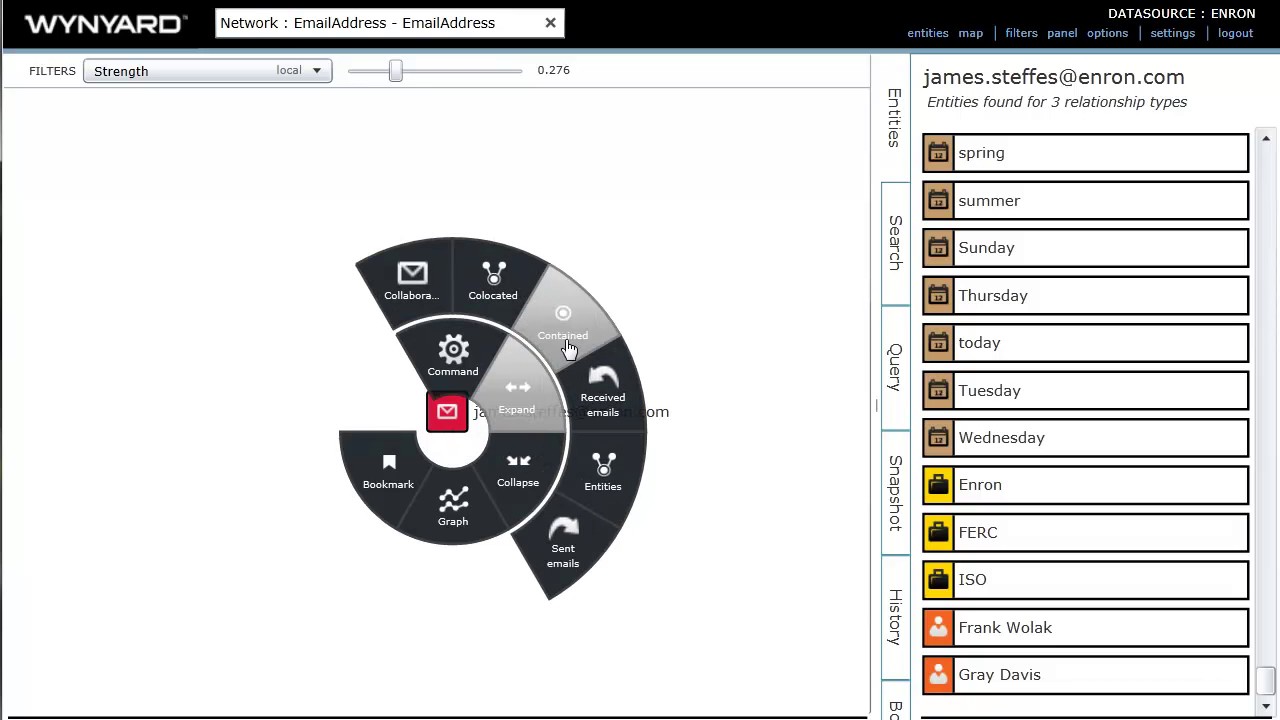Click the entities link in header
This screenshot has height=720, width=1280.
[927, 33]
